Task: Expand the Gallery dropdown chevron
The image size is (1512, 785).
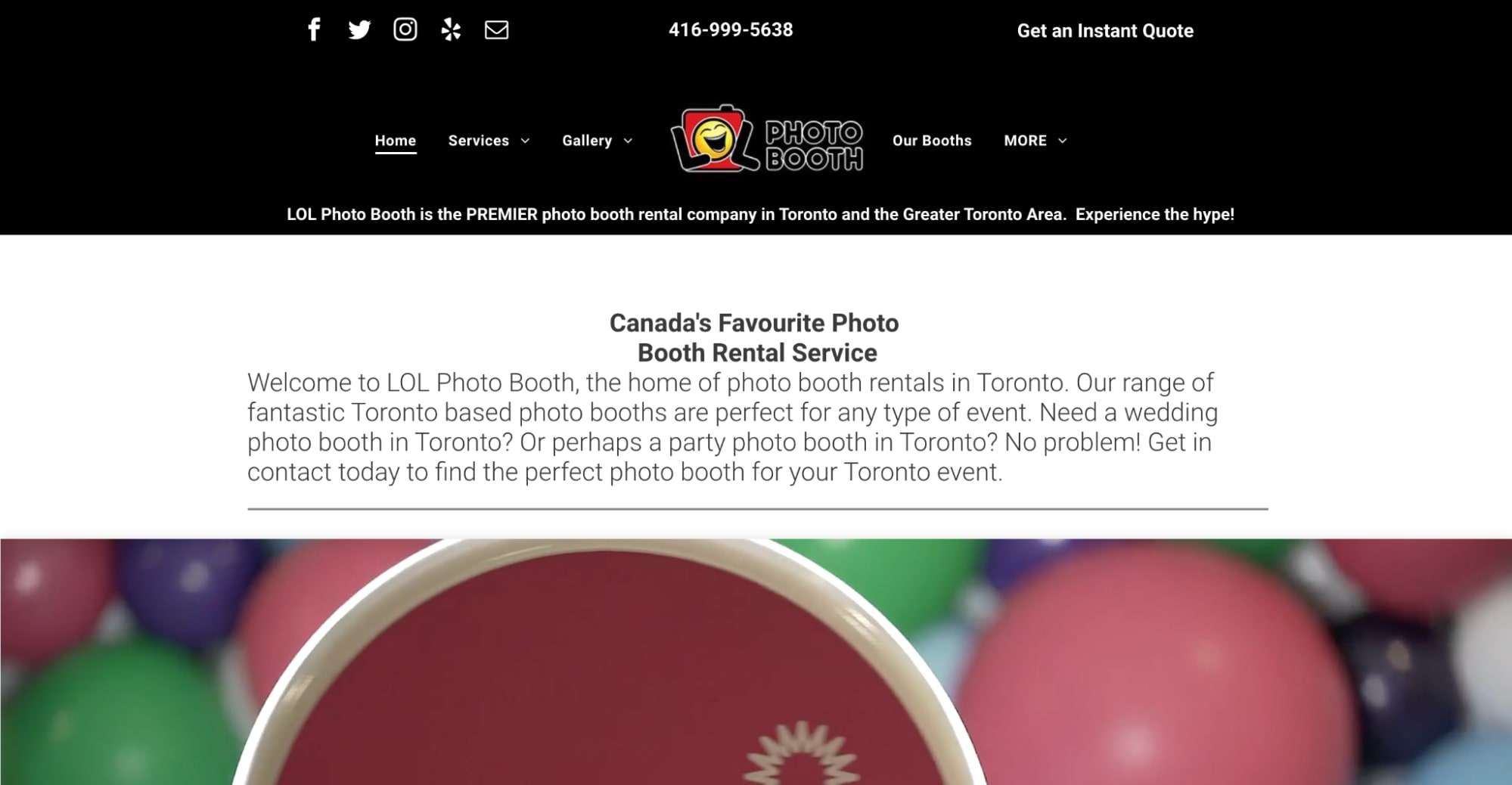Action: (x=628, y=141)
